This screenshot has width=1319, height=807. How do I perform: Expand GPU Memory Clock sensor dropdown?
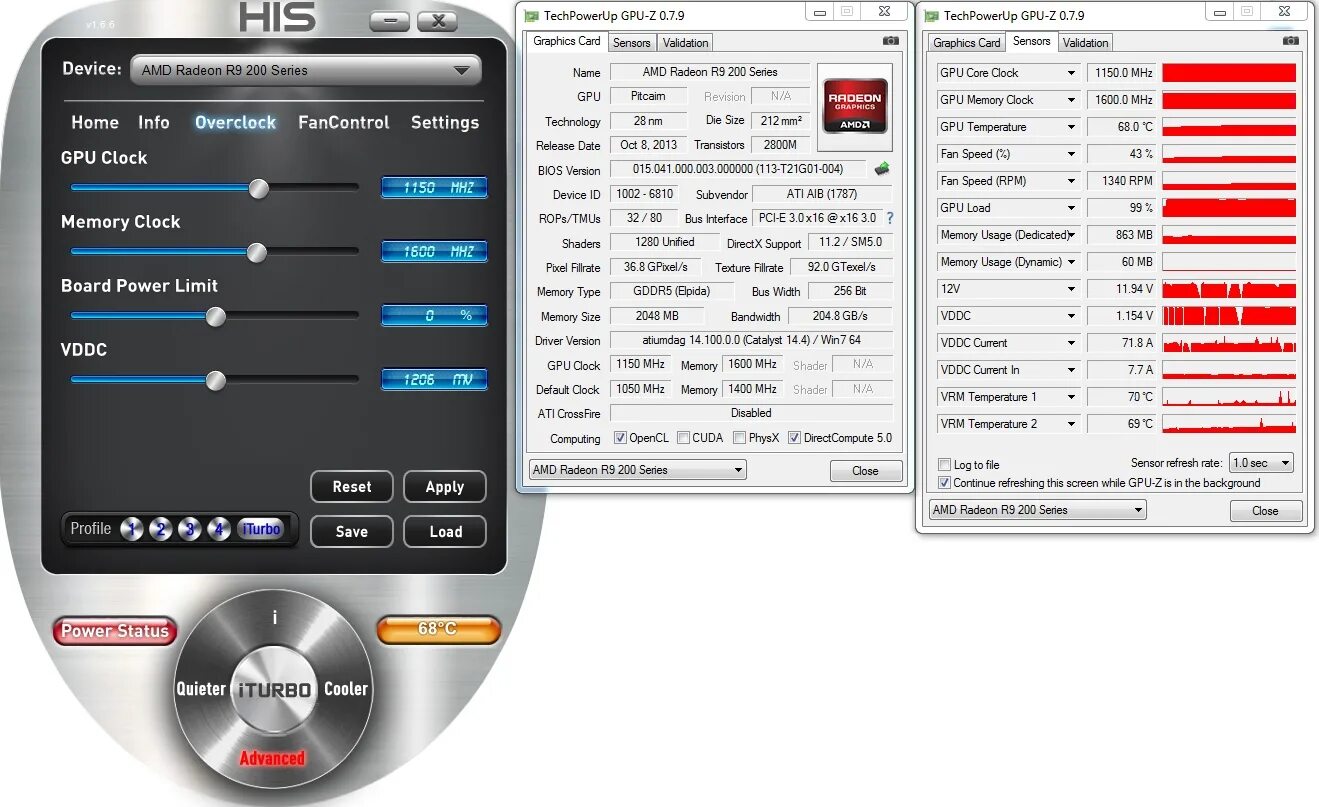coord(1071,100)
